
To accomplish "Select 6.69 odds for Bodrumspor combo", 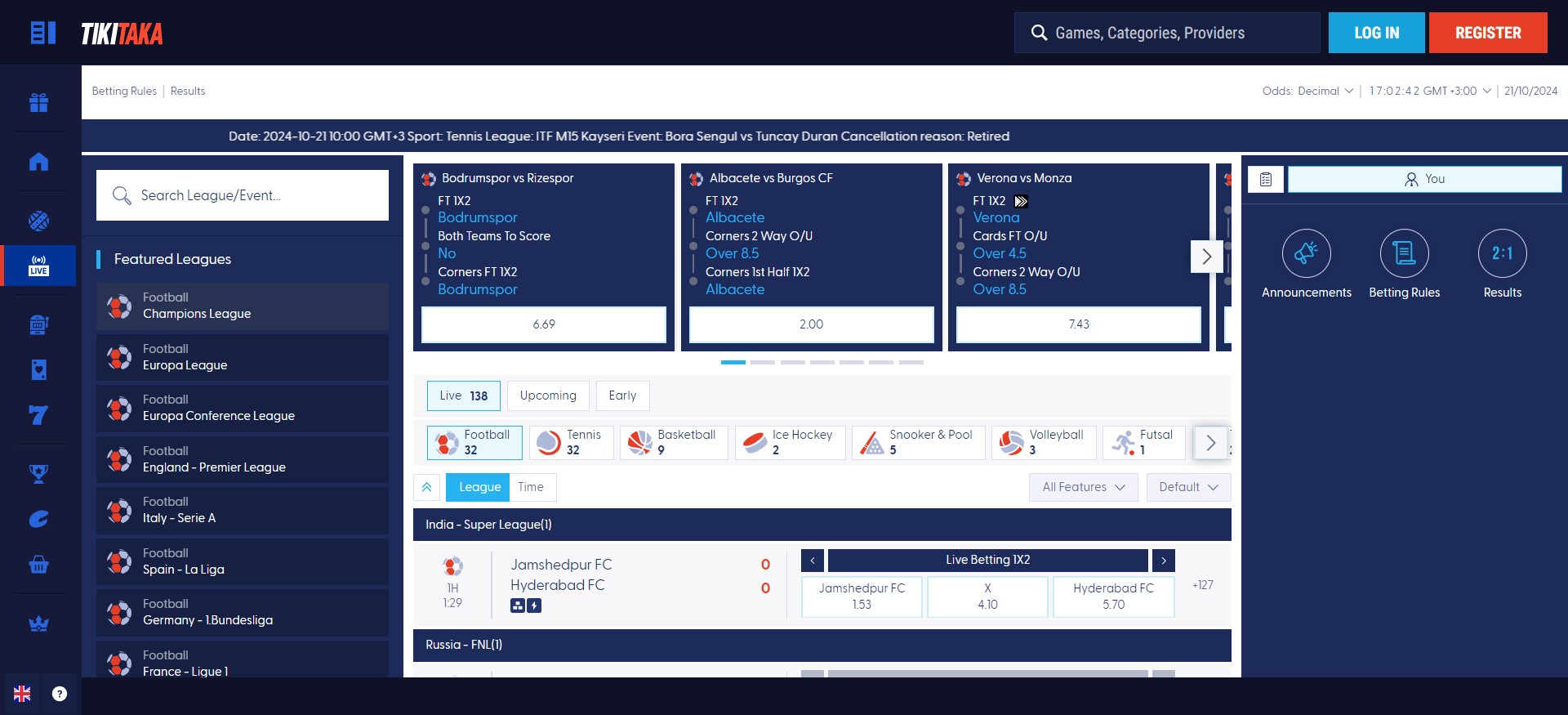I will (544, 324).
